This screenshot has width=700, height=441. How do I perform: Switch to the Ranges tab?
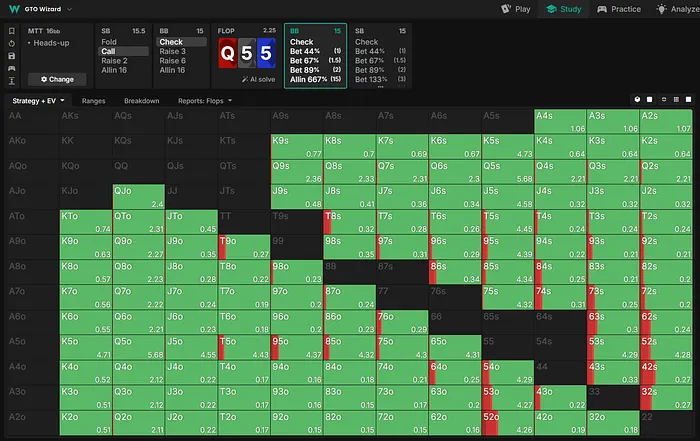(93, 101)
